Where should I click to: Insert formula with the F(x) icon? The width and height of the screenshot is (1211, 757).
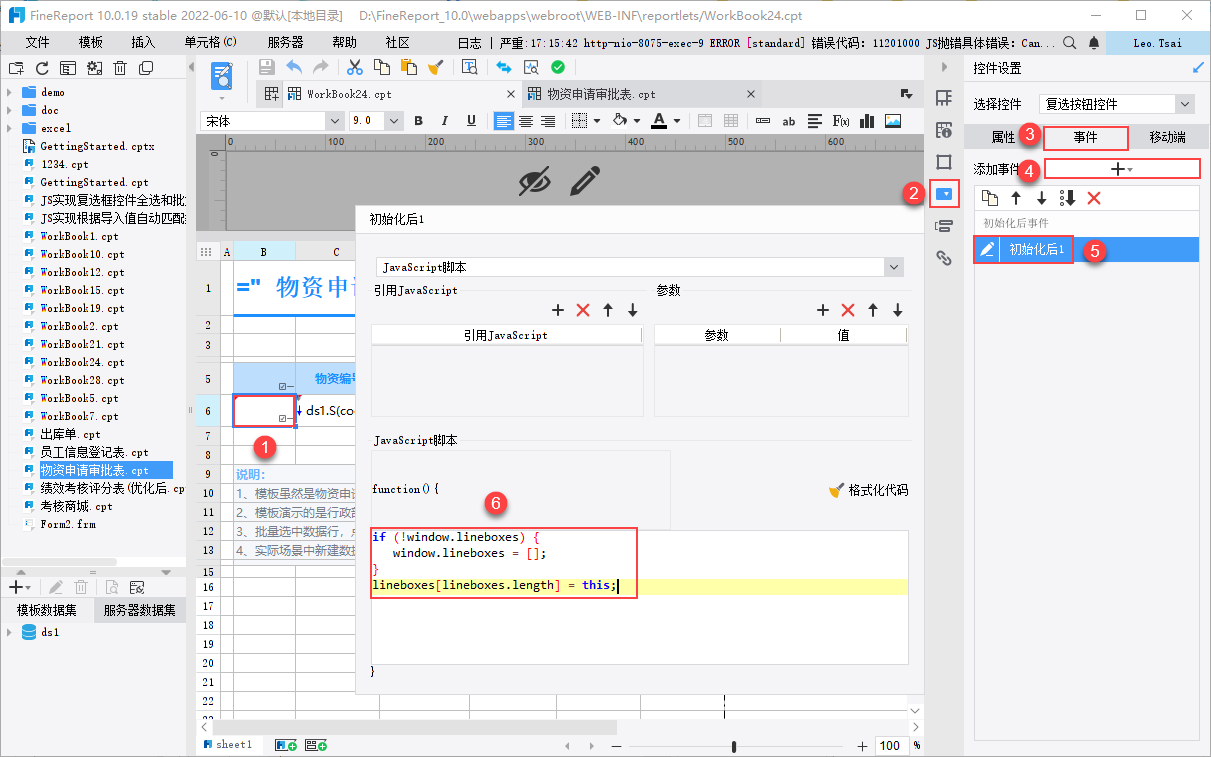point(841,121)
